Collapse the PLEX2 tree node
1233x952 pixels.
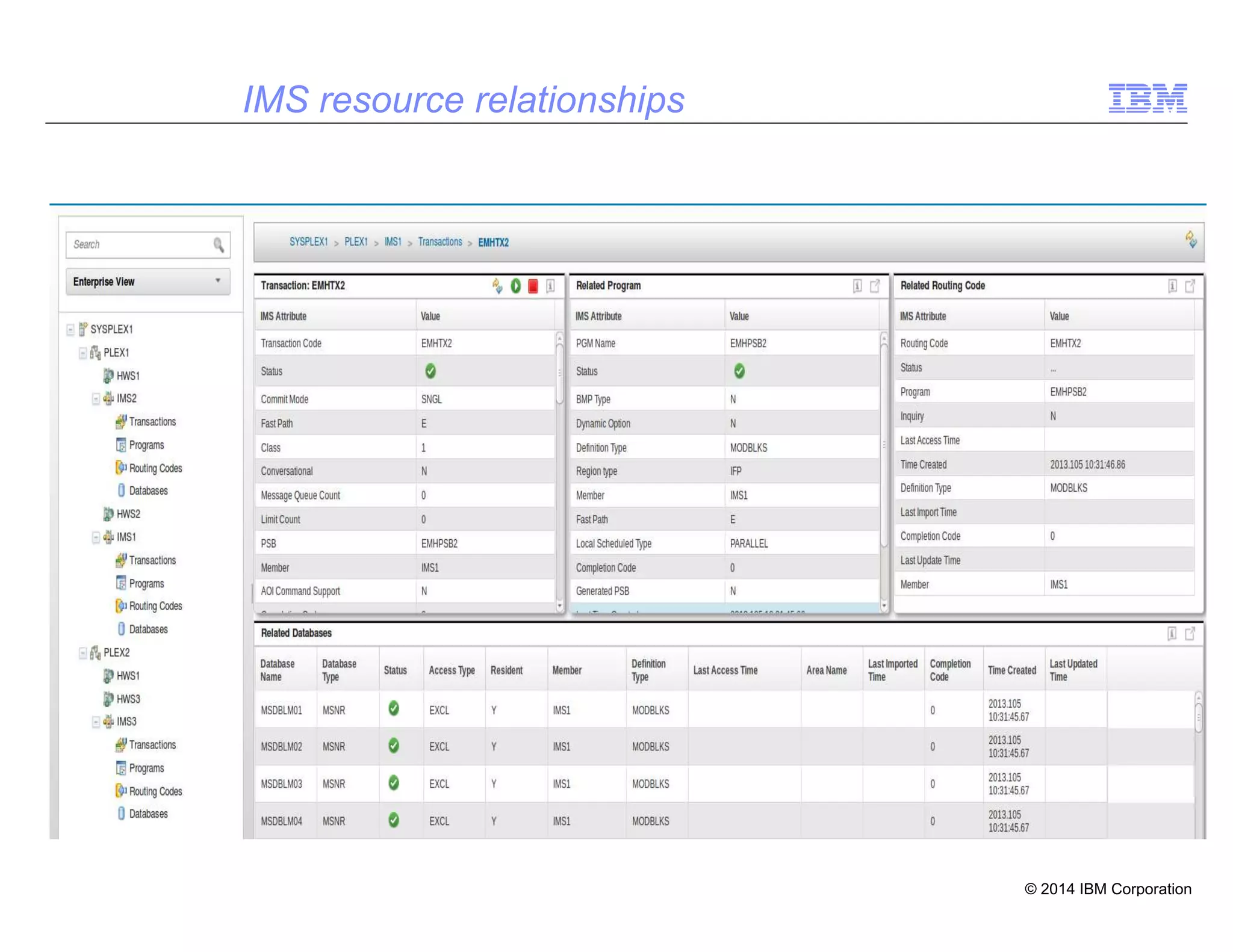click(x=83, y=653)
